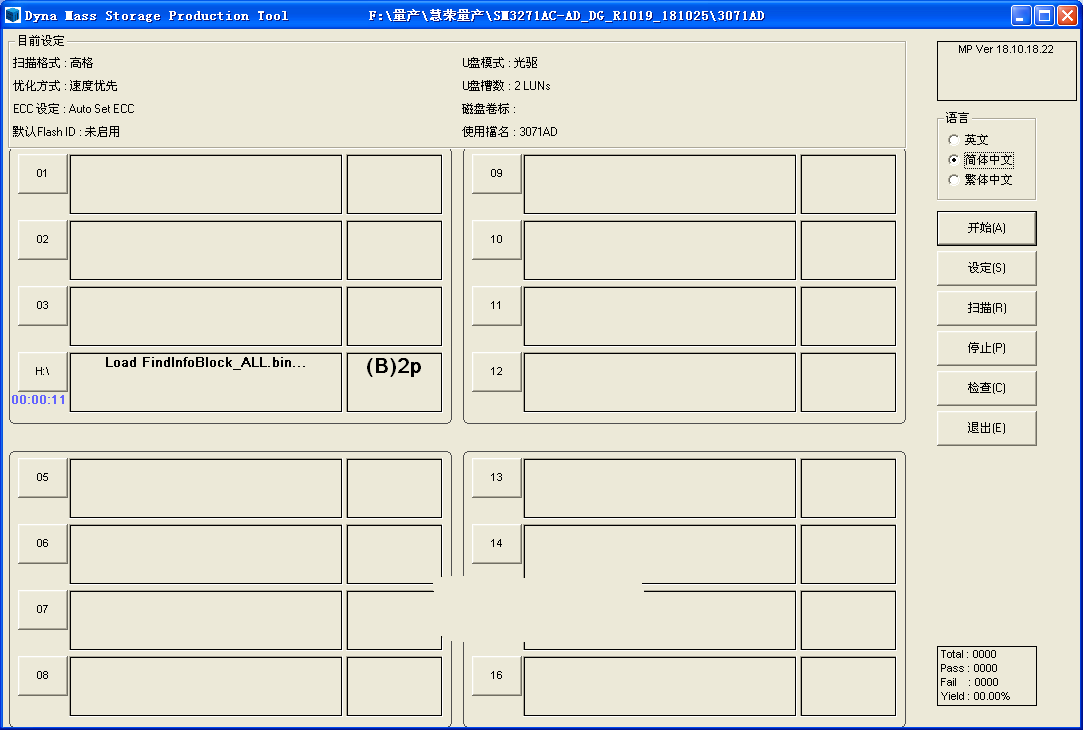This screenshot has width=1083, height=730.
Task: Click the app icon in title bar
Action: click(13, 15)
